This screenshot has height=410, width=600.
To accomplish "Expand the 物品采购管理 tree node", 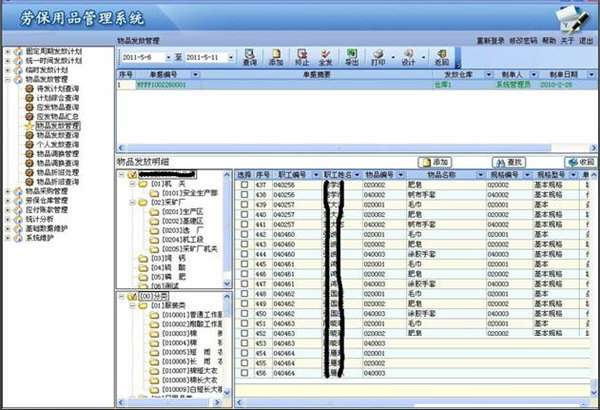I will pos(8,191).
